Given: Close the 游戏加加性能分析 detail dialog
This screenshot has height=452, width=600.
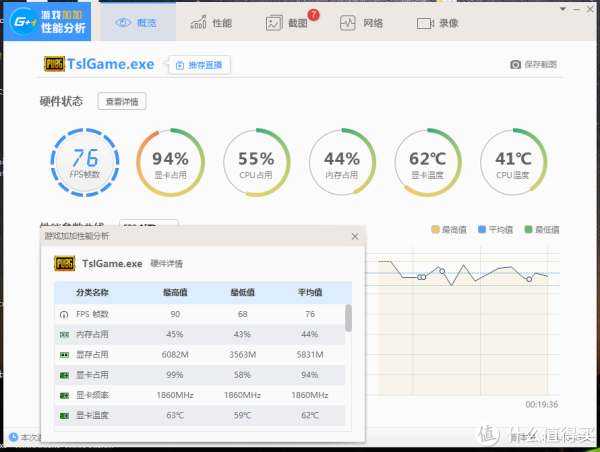Looking at the screenshot, I should click(355, 237).
